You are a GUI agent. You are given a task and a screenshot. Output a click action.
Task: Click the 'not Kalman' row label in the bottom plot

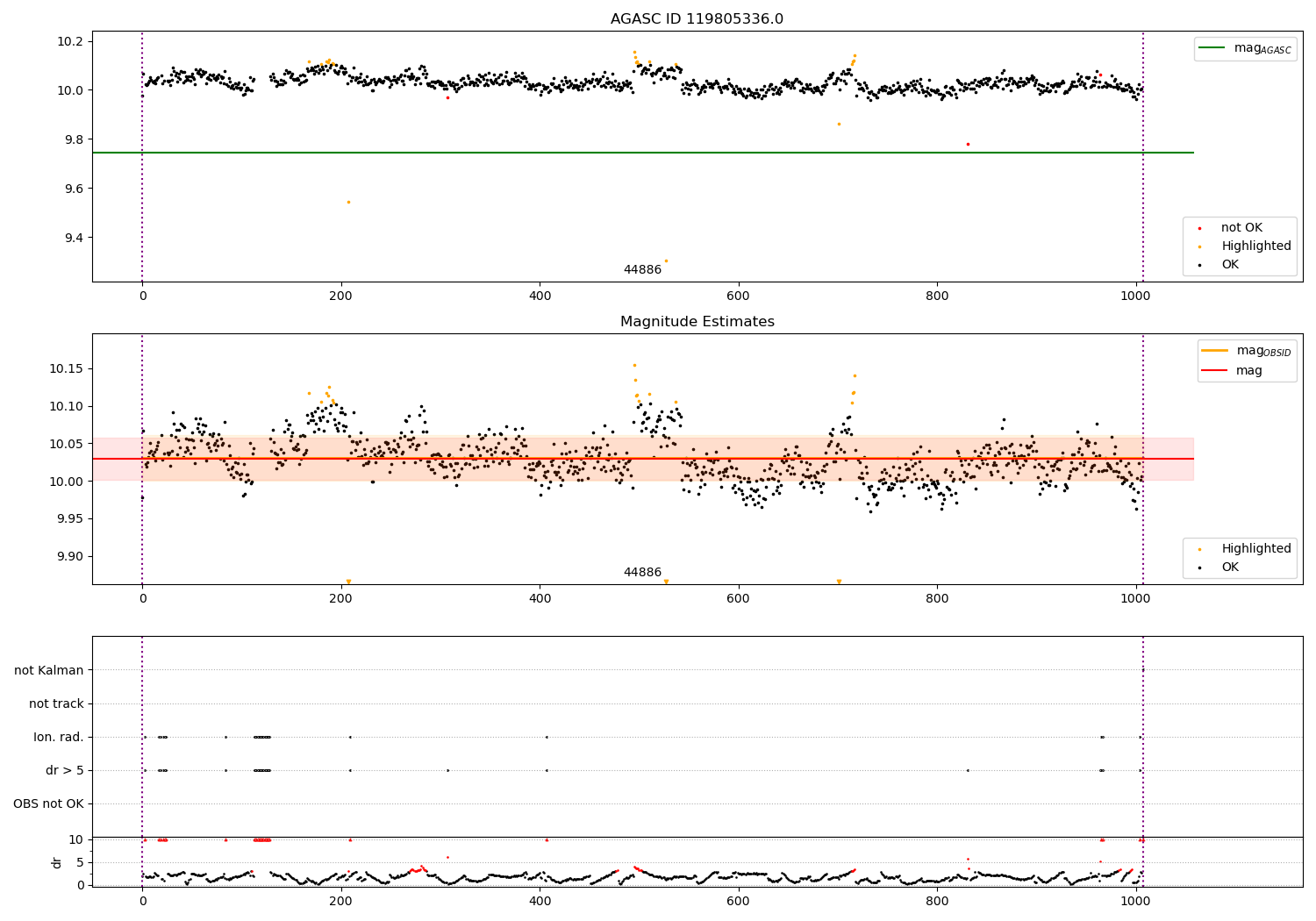(x=48, y=671)
